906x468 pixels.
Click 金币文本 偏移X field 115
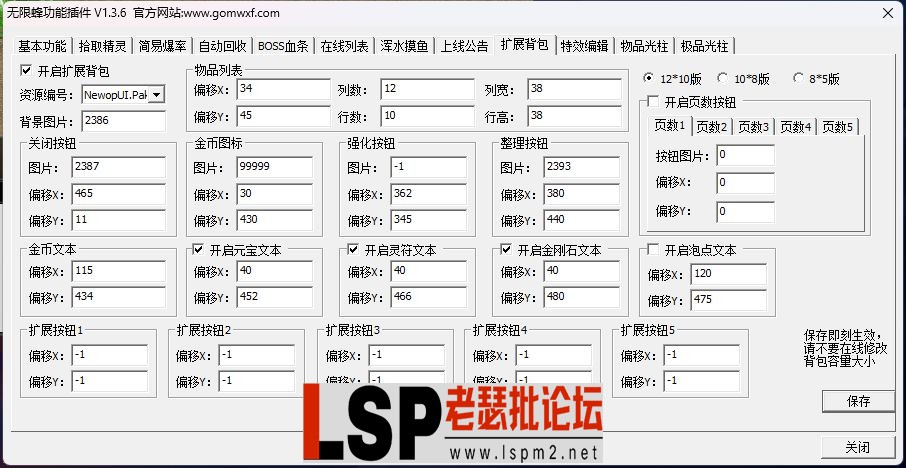[x=118, y=271]
